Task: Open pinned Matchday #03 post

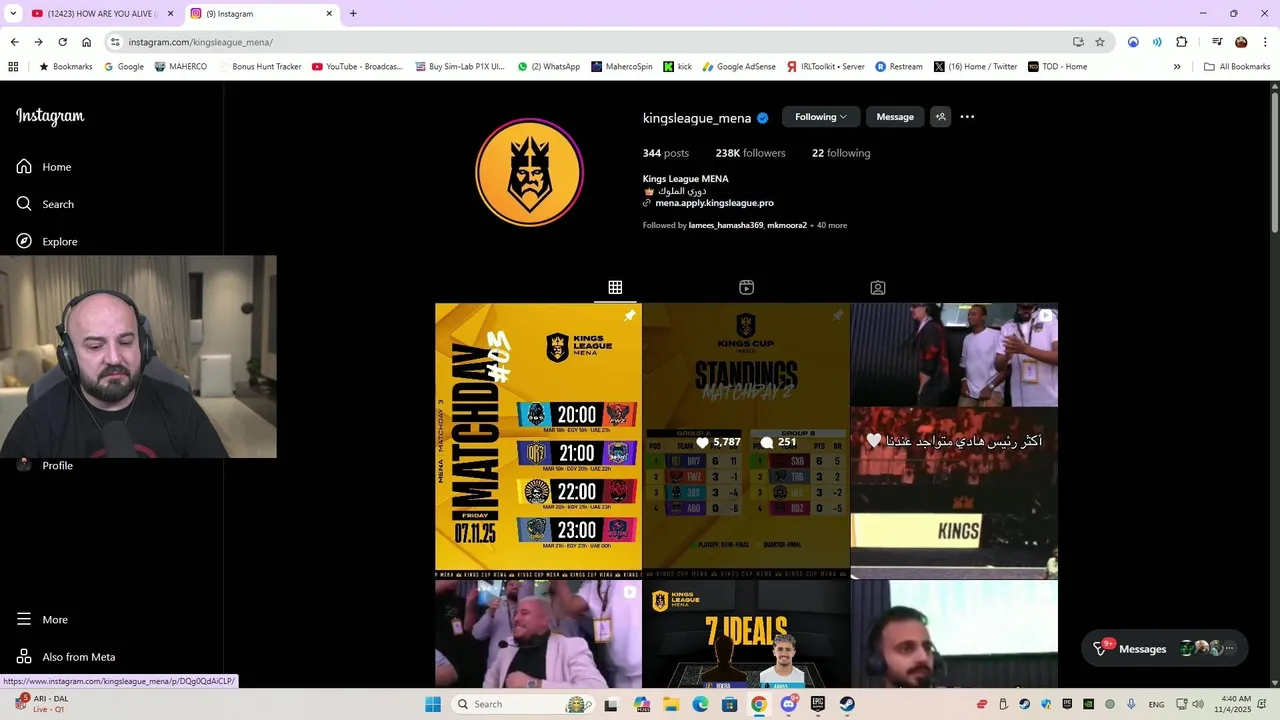Action: tap(538, 440)
